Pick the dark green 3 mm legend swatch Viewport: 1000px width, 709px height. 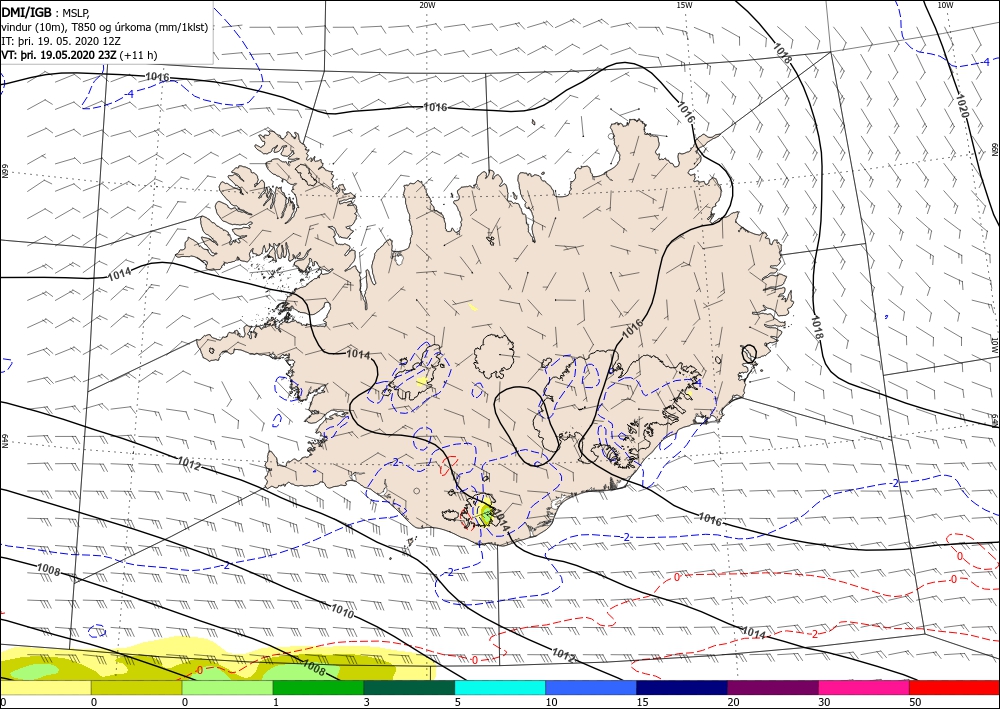pyautogui.click(x=409, y=687)
